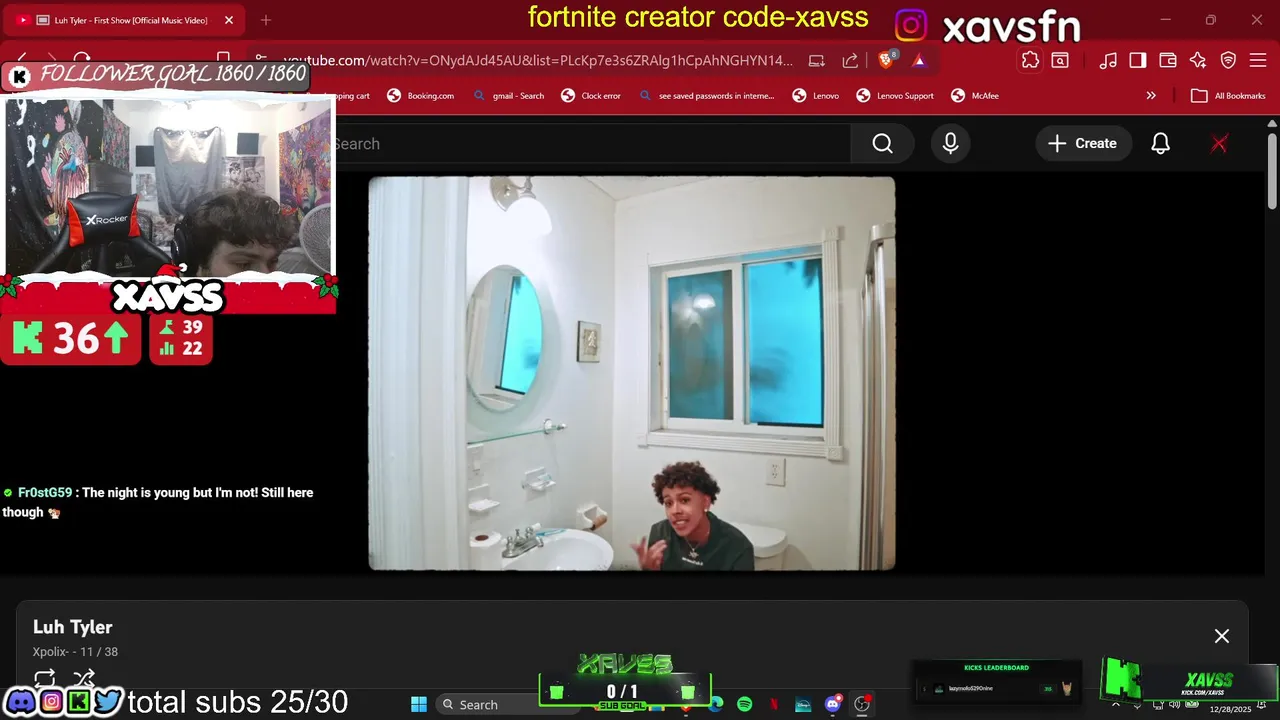Open the tab search icon
Image resolution: width=1280 pixels, height=720 pixels.
1060,60
